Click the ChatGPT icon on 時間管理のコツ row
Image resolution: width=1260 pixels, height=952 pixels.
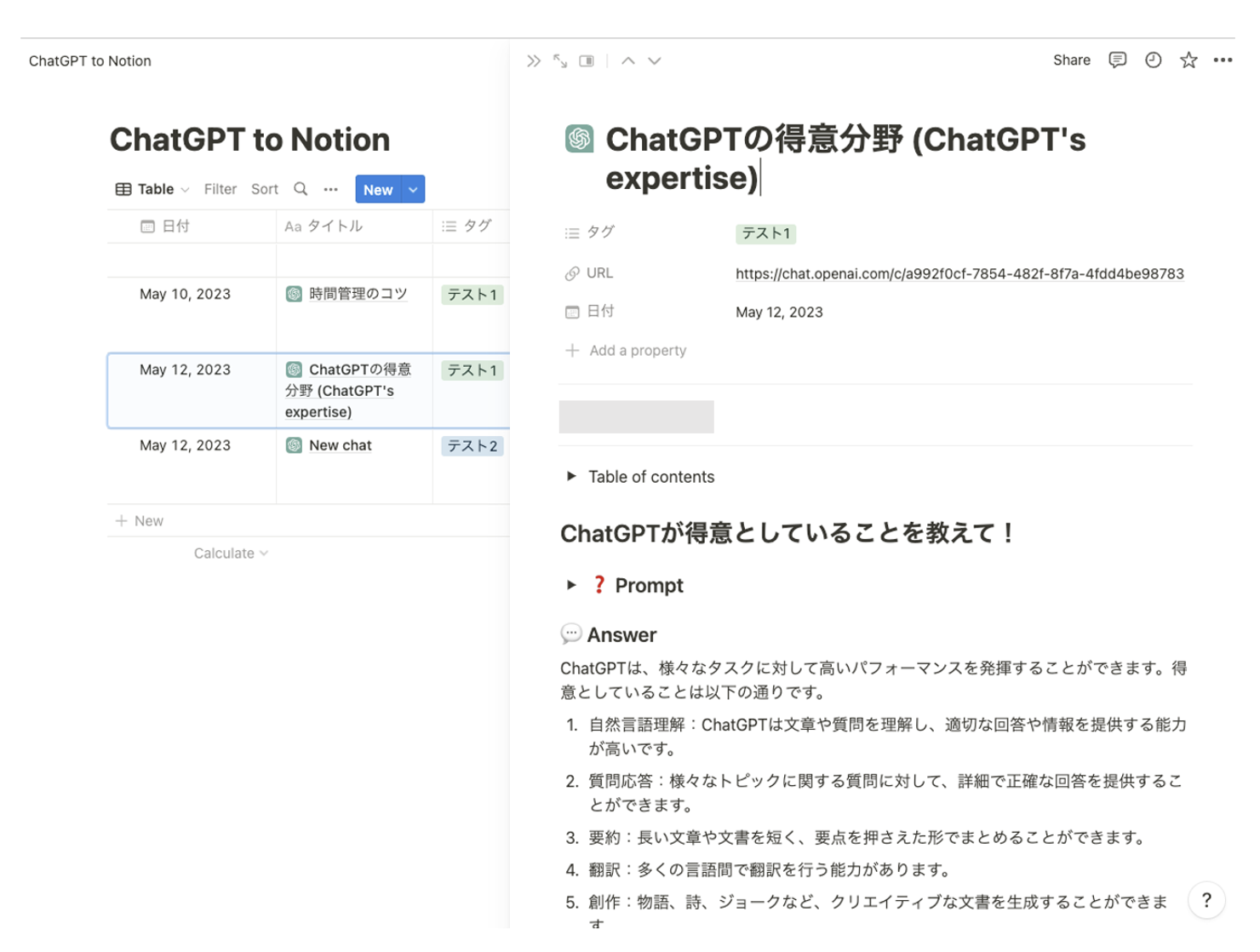click(294, 294)
